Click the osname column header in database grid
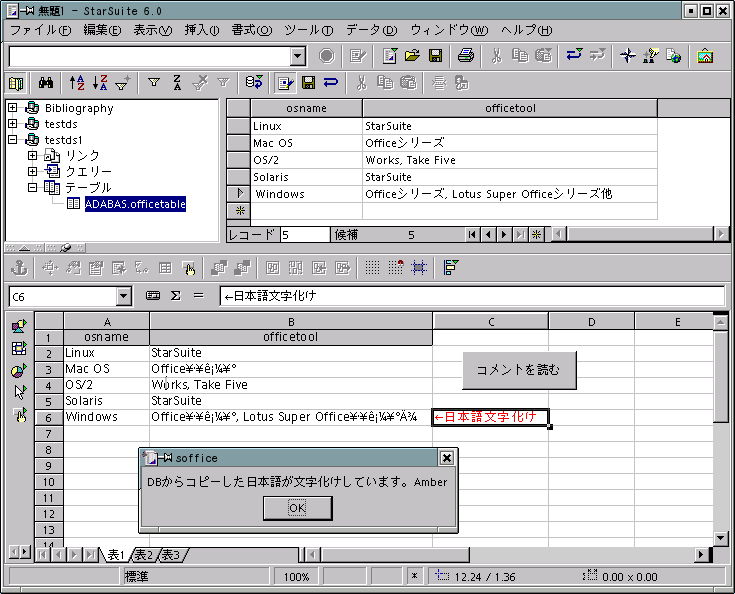Image resolution: width=735 pixels, height=594 pixels. (x=306, y=108)
